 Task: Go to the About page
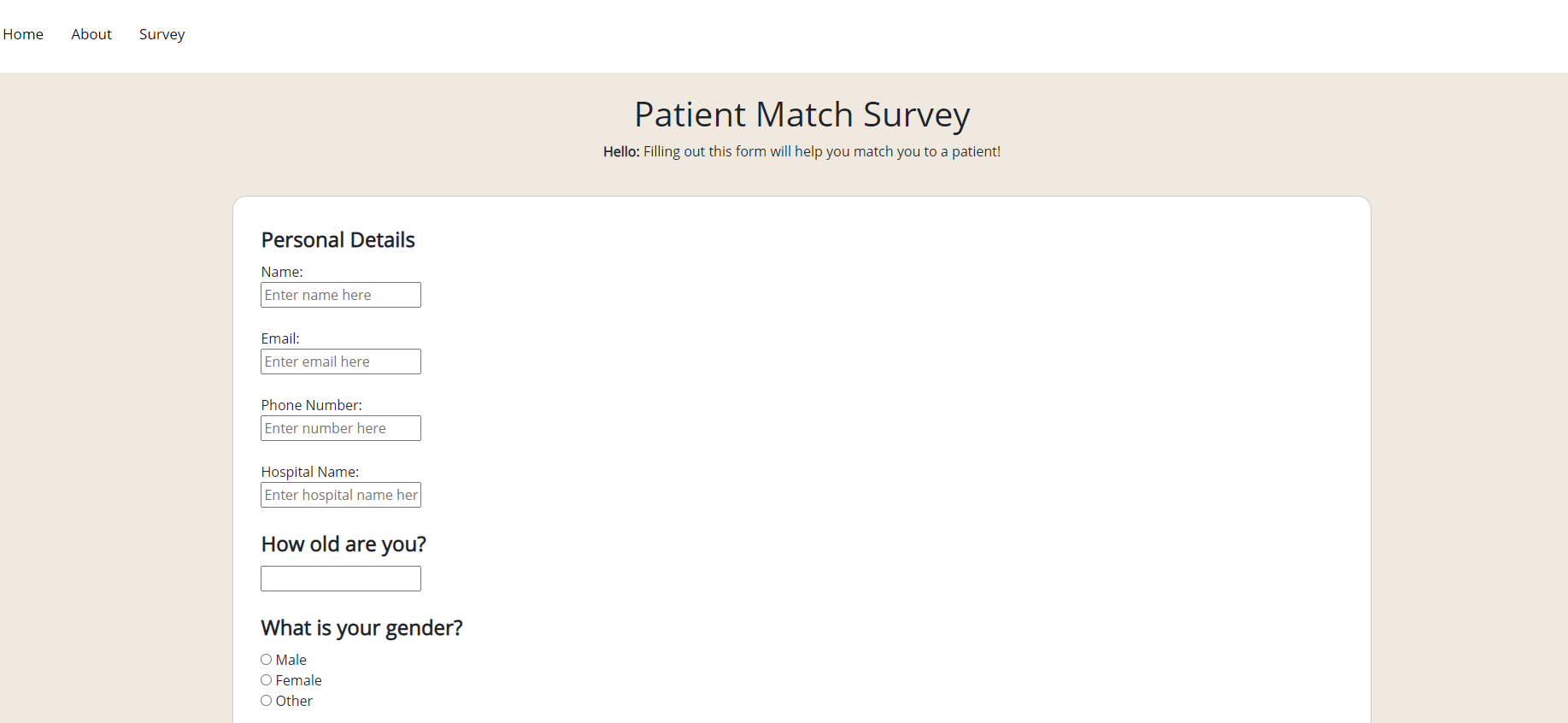click(x=91, y=34)
